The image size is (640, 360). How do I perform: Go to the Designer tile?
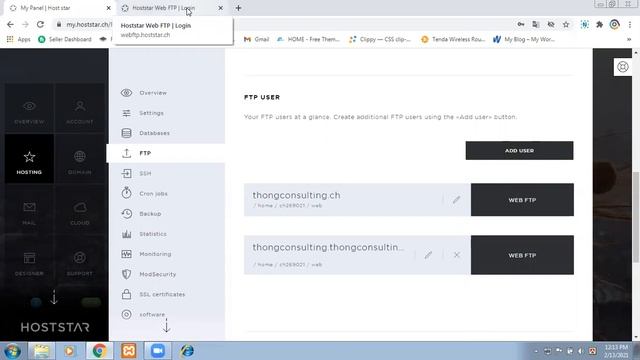(x=29, y=260)
